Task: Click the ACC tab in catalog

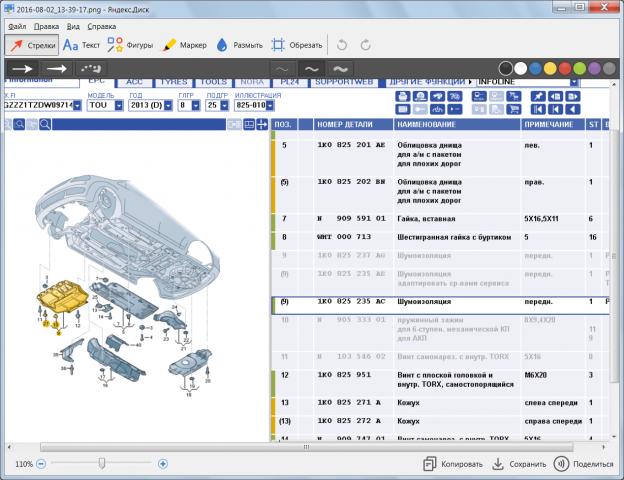Action: [x=134, y=82]
